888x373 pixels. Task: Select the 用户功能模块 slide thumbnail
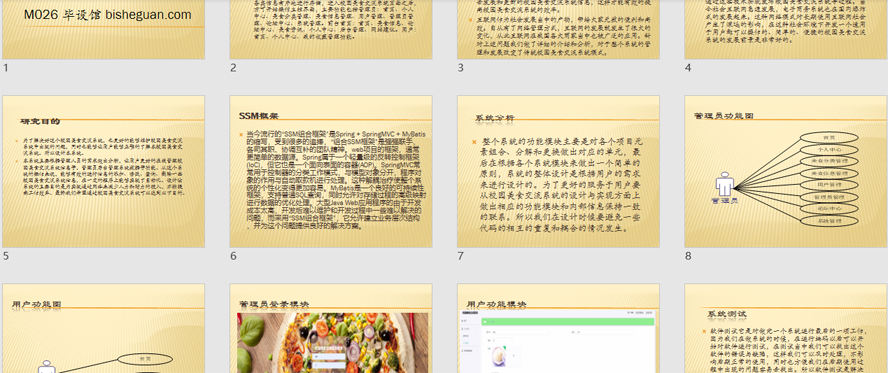coord(558,328)
